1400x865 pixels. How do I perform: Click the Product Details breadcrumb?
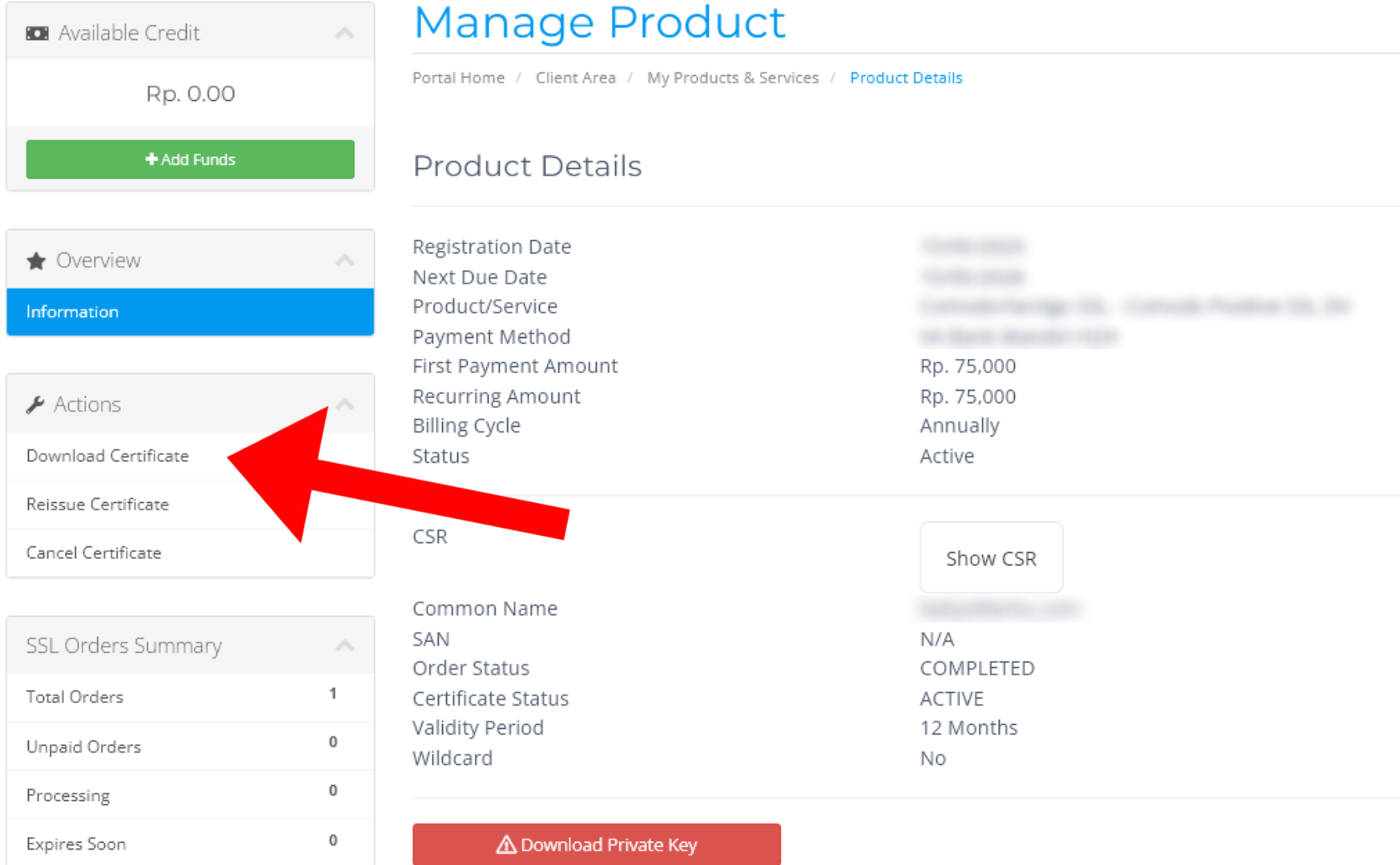[906, 78]
